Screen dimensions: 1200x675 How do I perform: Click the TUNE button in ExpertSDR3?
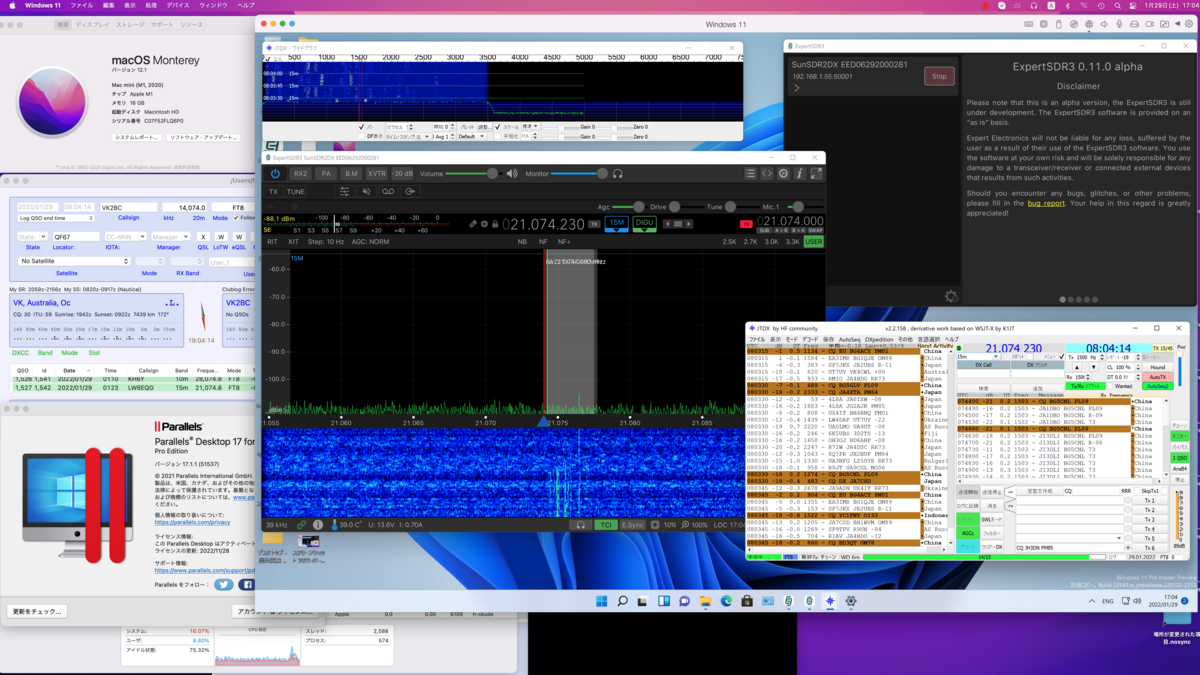click(296, 191)
